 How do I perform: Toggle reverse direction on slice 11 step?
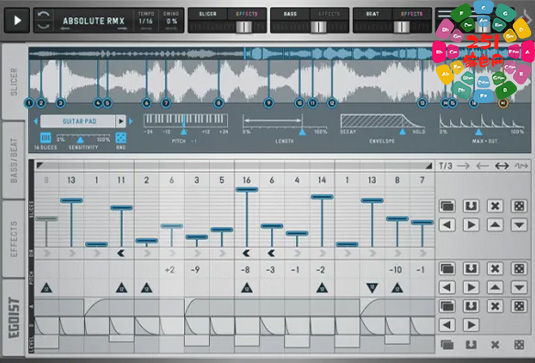pos(121,253)
